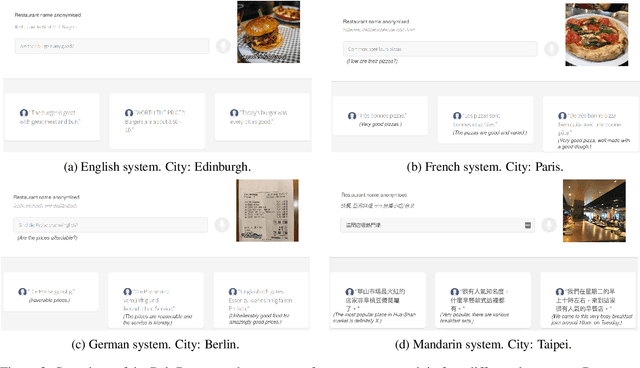This screenshot has height=368, width=640.
Task: Open the burger photo thumbnail
Action: (269, 32)
